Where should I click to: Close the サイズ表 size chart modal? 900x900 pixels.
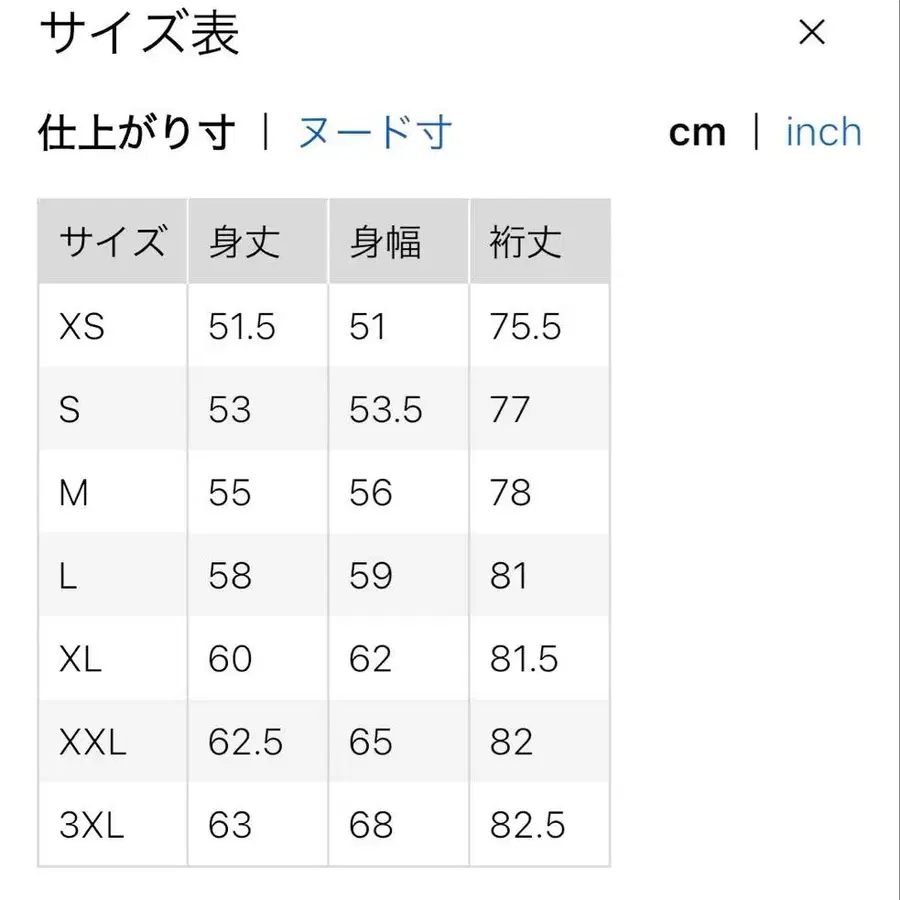pos(812,33)
